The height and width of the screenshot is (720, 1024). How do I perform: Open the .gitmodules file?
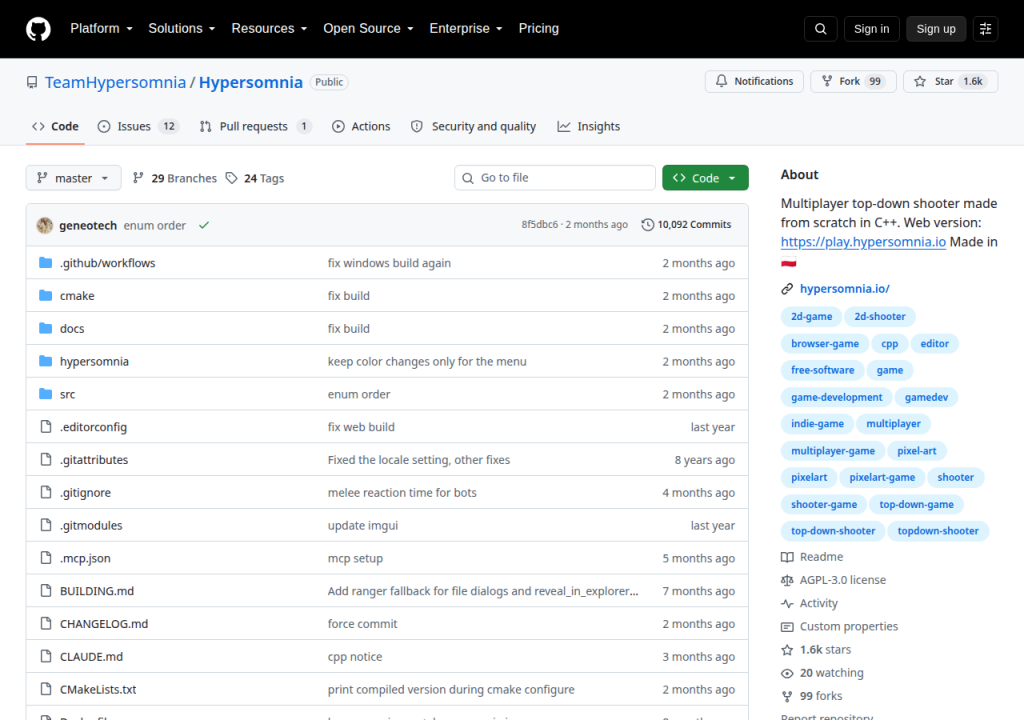point(91,526)
